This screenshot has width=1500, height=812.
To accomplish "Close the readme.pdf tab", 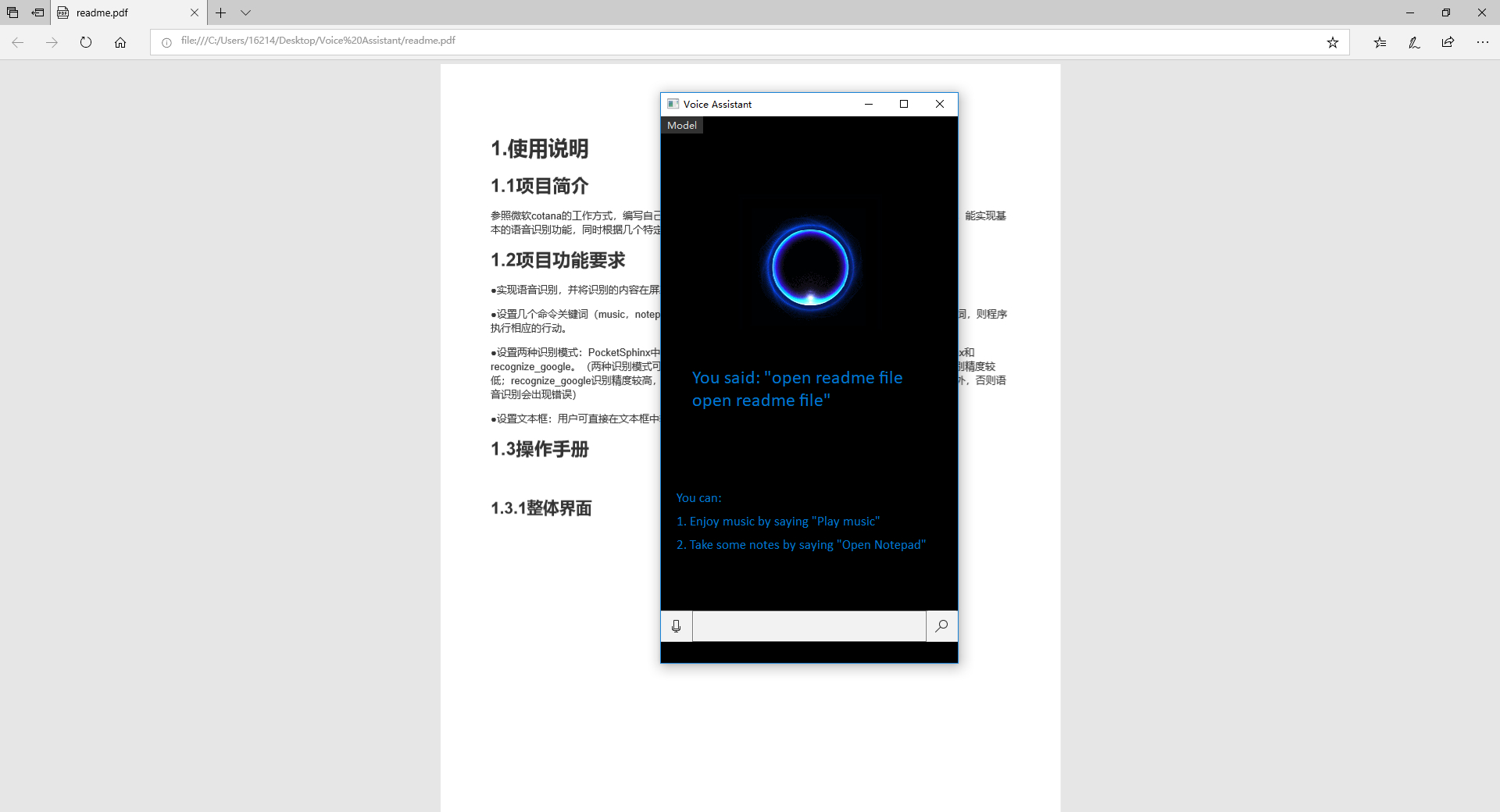I will pyautogui.click(x=195, y=12).
